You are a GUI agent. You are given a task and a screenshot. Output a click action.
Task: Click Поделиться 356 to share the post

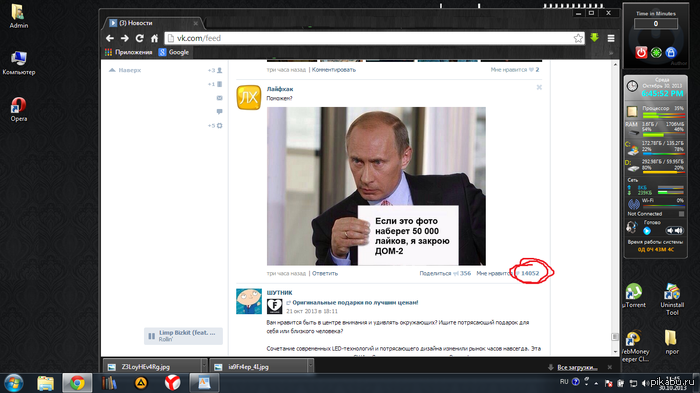[445, 273]
